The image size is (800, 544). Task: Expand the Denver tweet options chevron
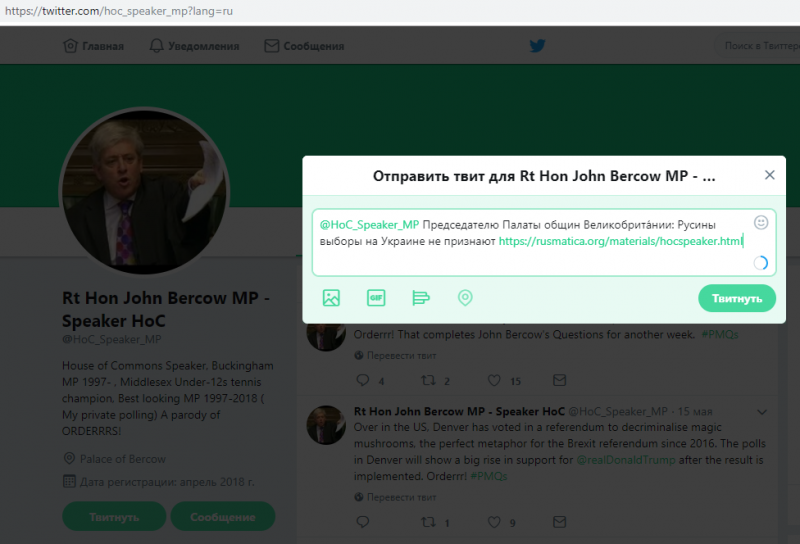[762, 412]
